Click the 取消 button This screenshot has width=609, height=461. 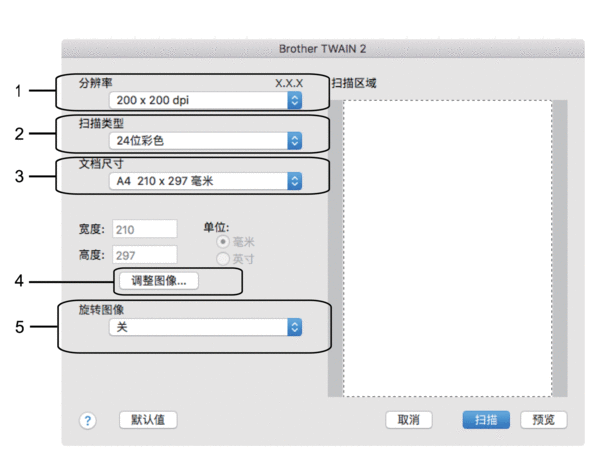408,420
